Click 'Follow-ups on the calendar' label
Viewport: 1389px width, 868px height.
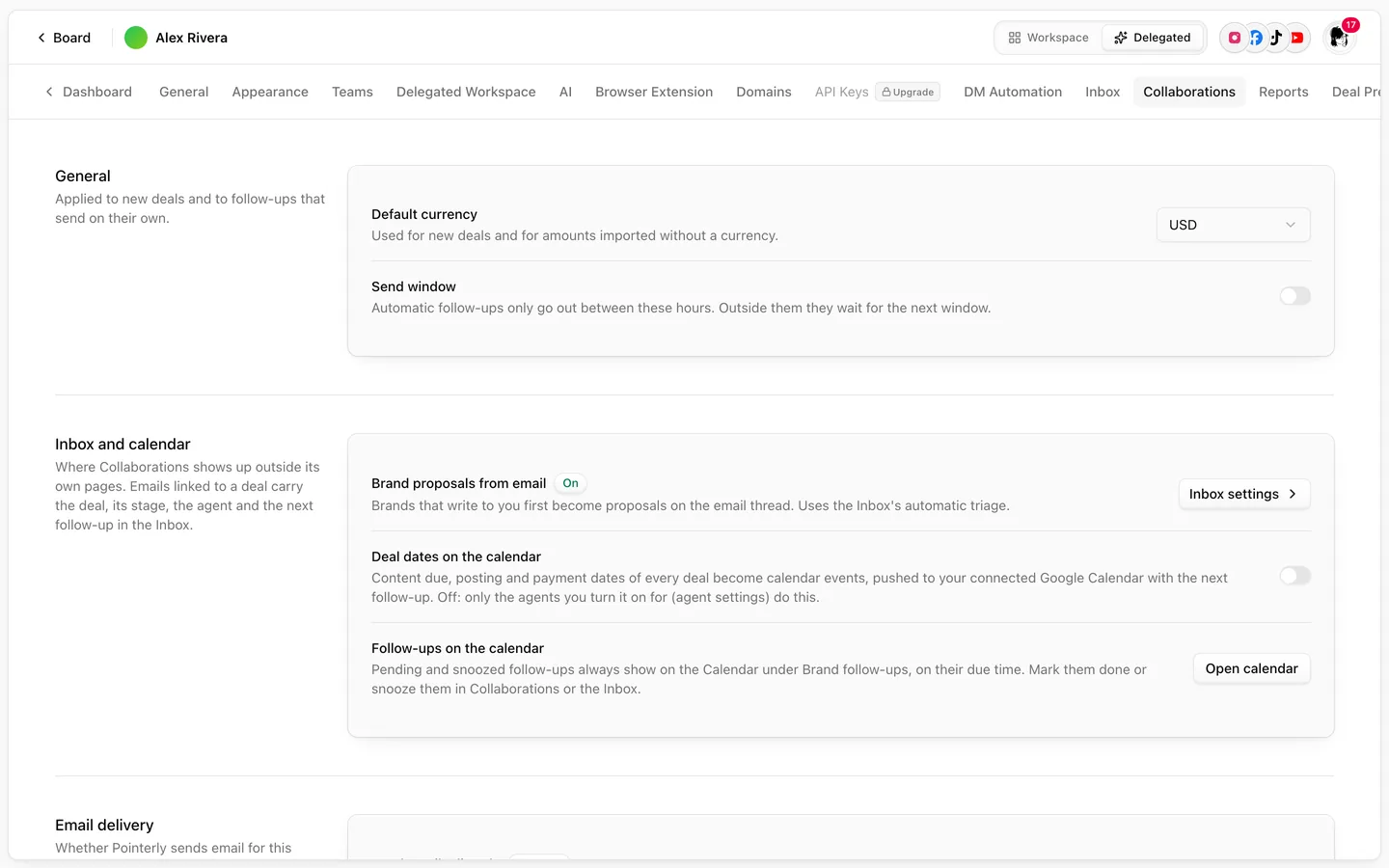click(457, 648)
